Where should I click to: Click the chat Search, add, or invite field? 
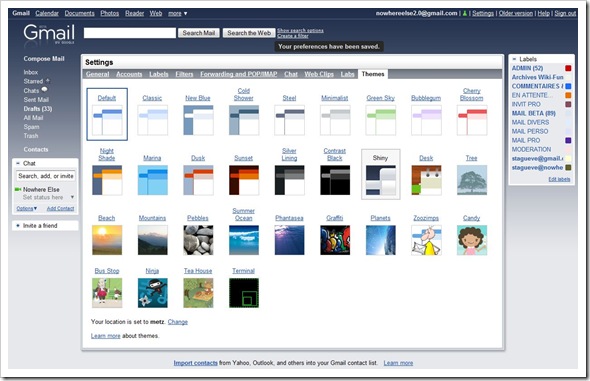point(46,176)
